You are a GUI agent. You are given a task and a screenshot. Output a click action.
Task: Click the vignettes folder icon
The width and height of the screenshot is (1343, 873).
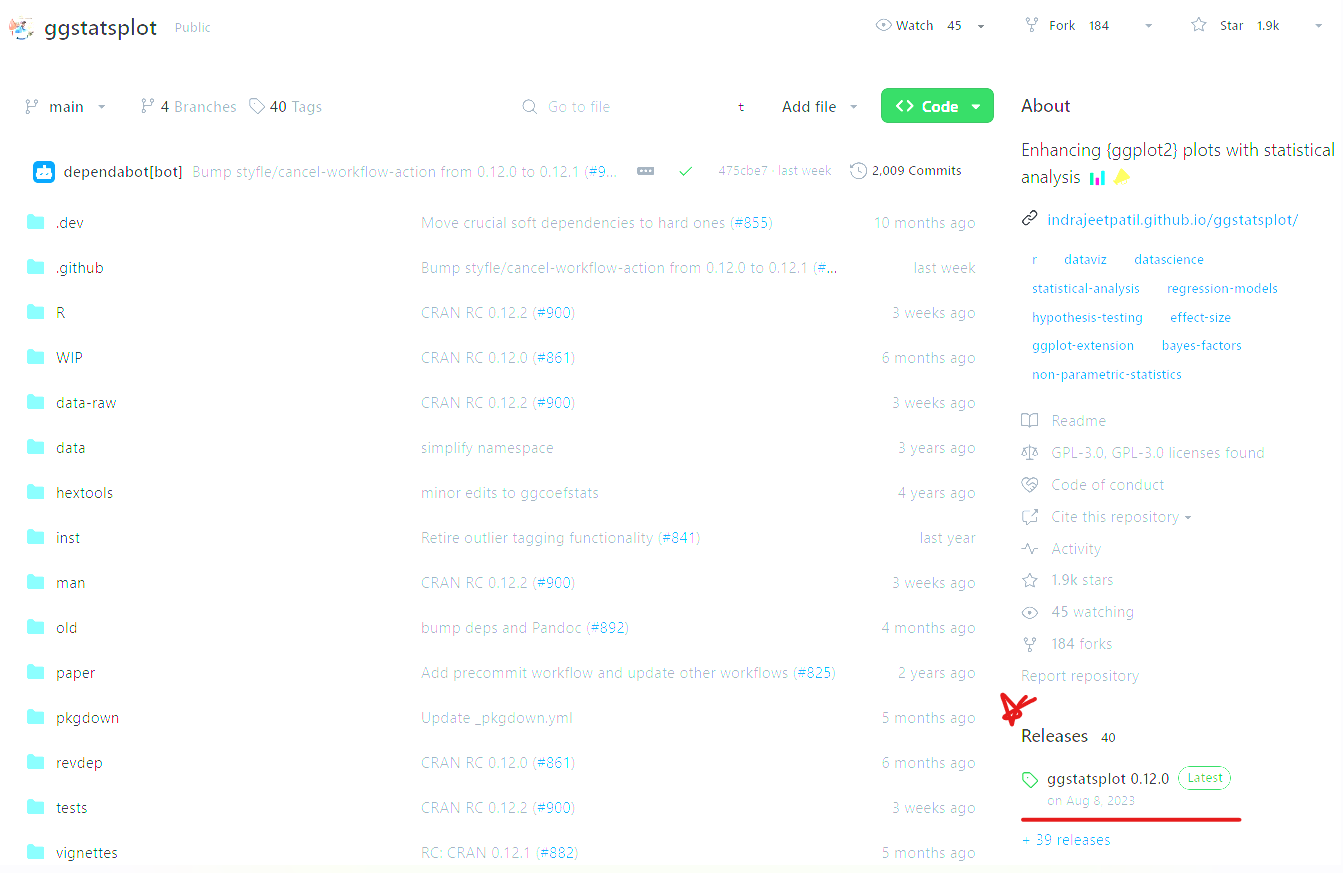coord(36,852)
